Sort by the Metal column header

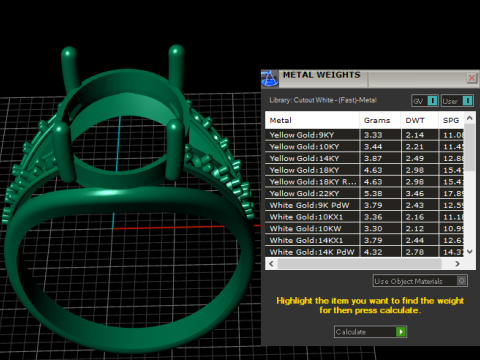tap(312, 120)
